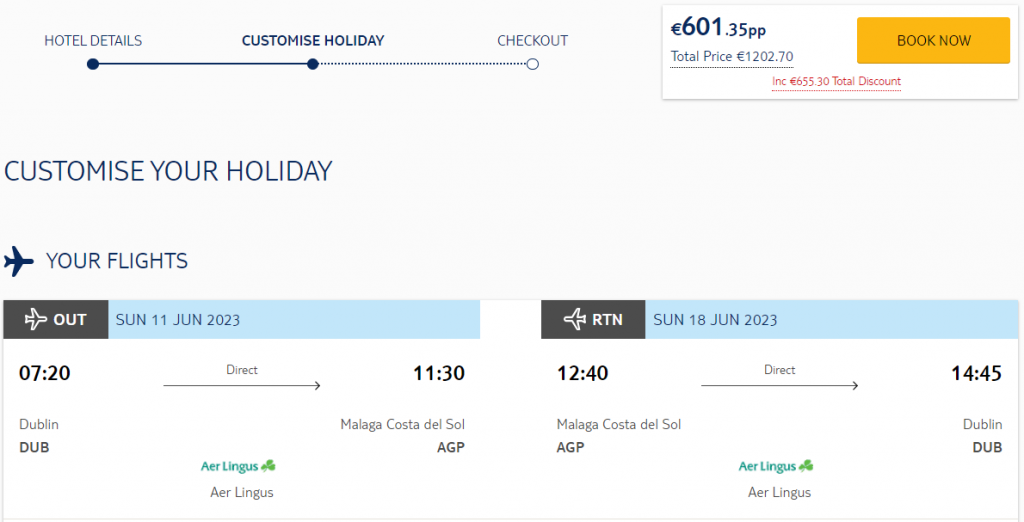1024x522 pixels.
Task: Click the Aer Lingus logo on return flight
Action: pyautogui.click(x=776, y=466)
